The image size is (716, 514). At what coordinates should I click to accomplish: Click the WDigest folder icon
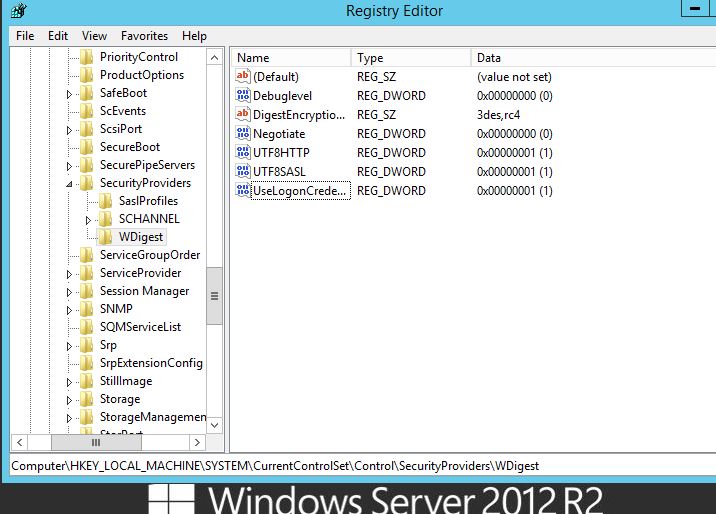[105, 237]
